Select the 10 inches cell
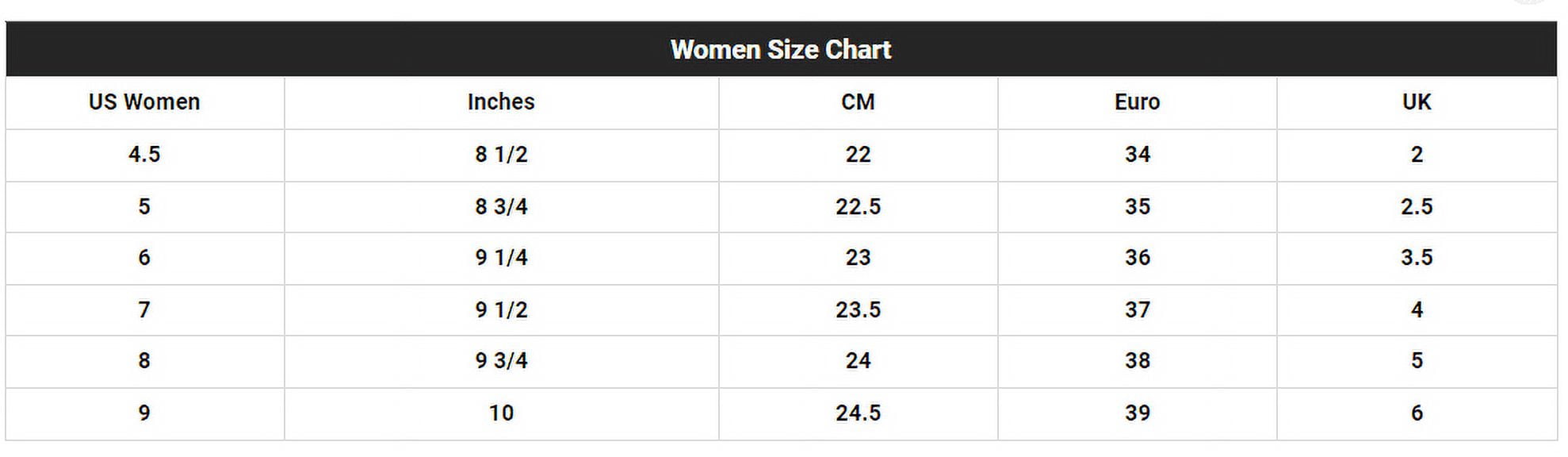The width and height of the screenshot is (1568, 457). click(x=501, y=413)
